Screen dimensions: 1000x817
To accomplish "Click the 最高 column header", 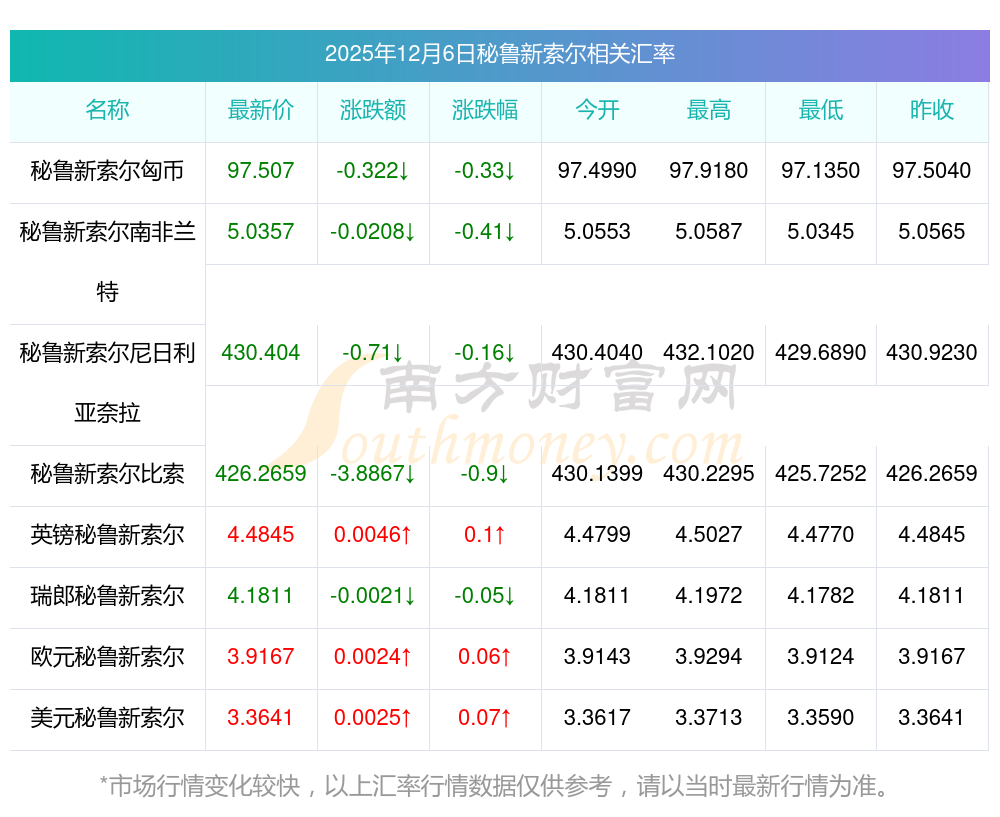I will [x=709, y=110].
